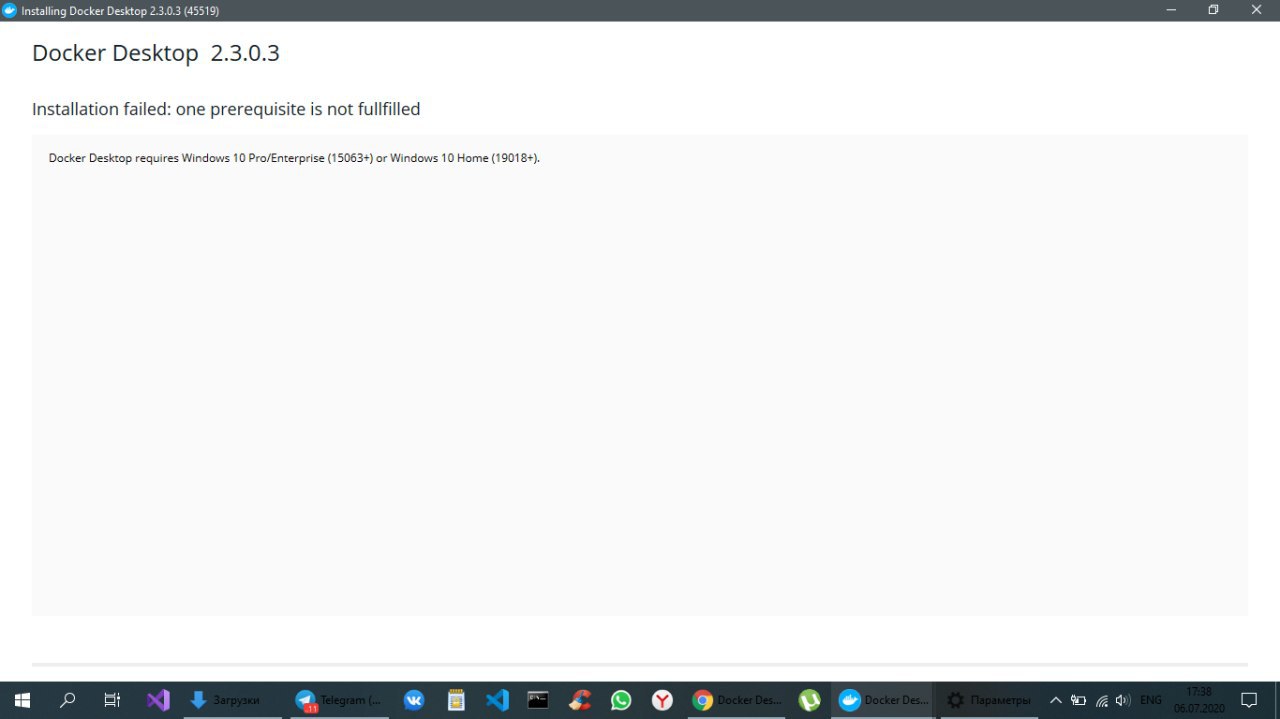
Task: Close the Docker installer window
Action: pos(1257,10)
